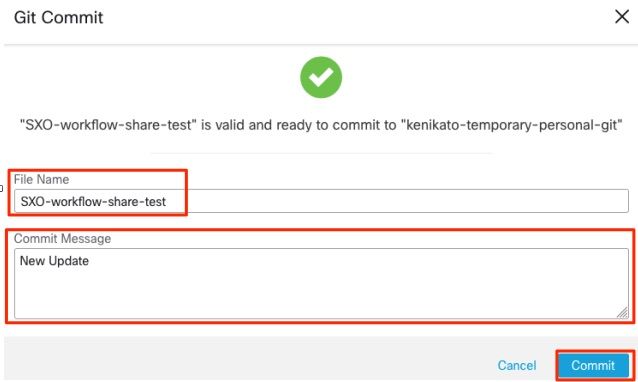Click the kenikato-temporary-personal-git repository name

click(512, 125)
